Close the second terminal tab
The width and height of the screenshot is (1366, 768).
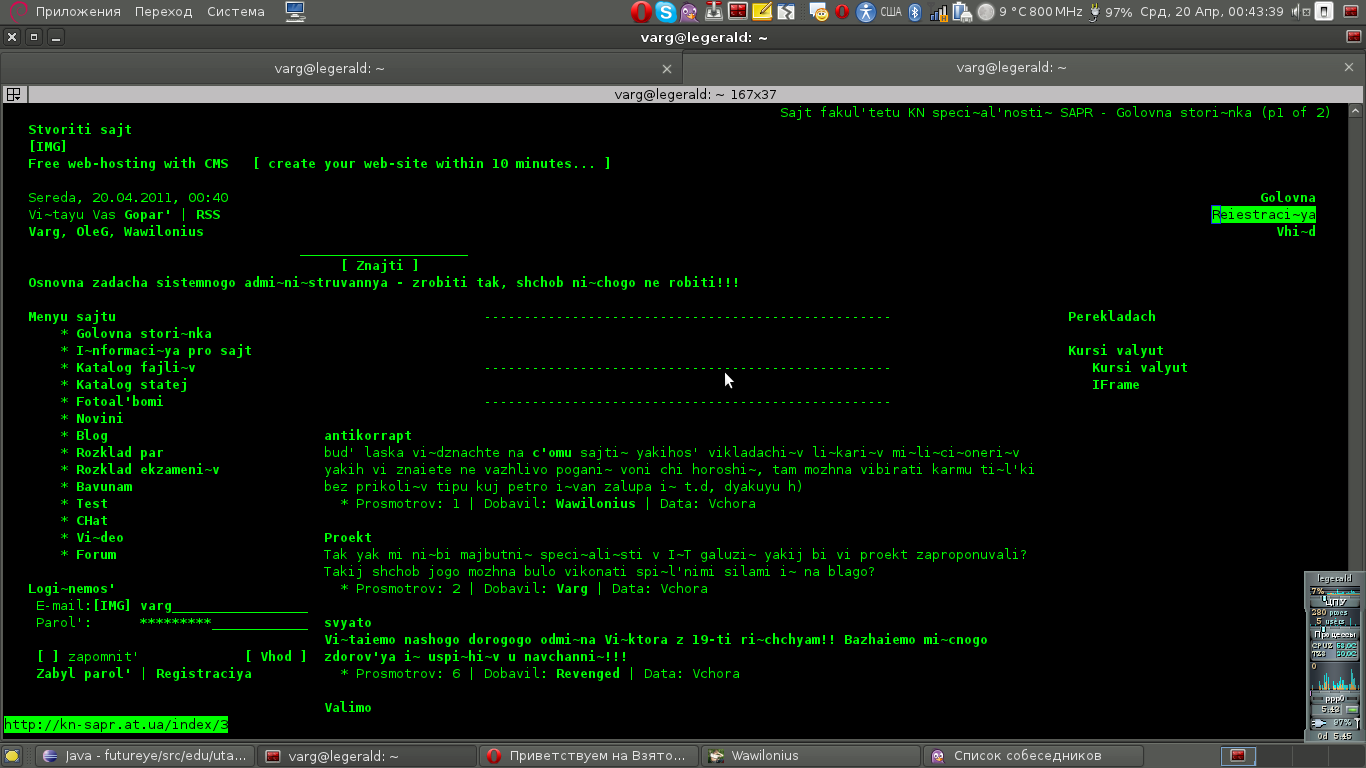(x=1349, y=68)
